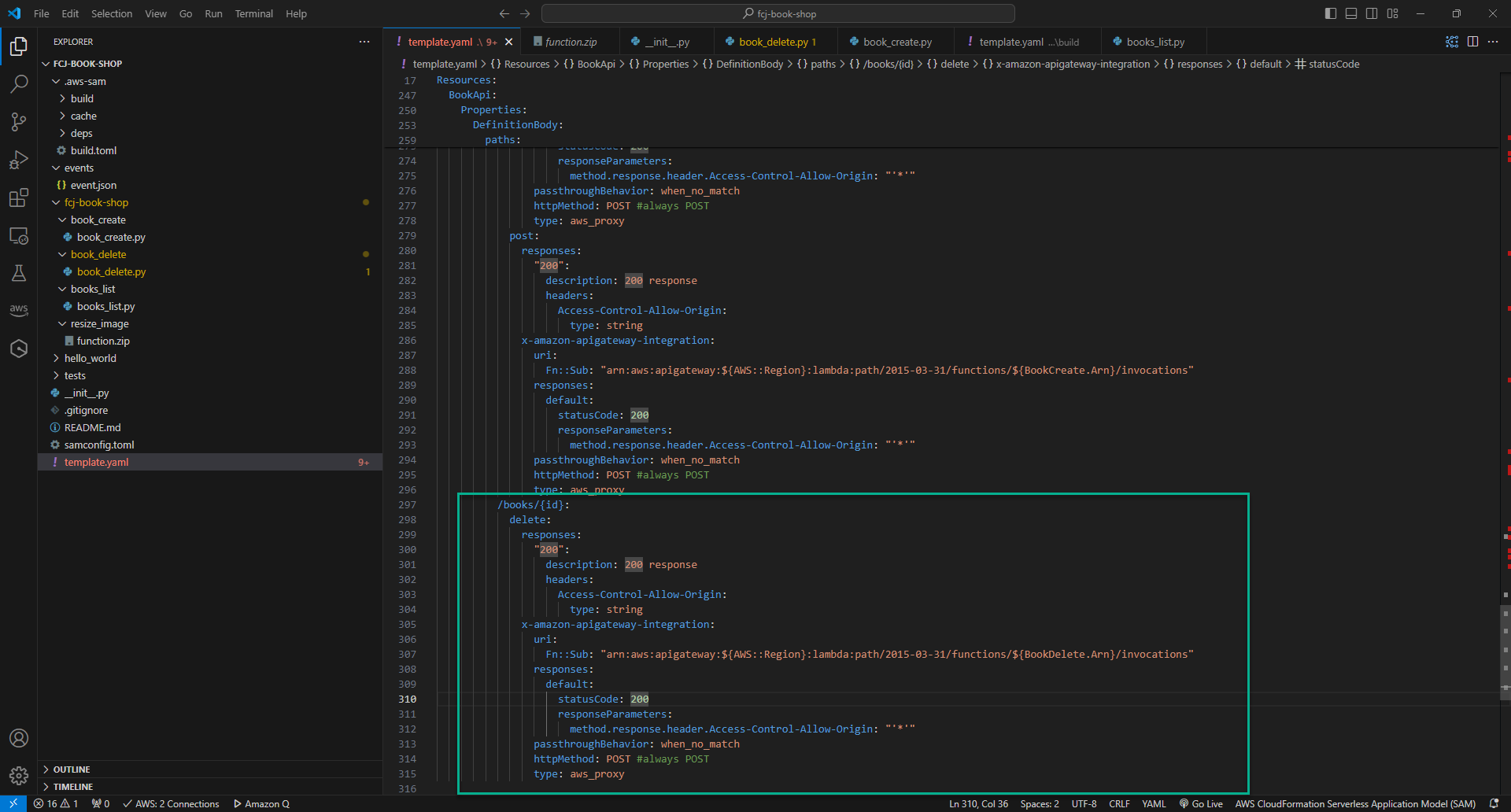The width and height of the screenshot is (1511, 812).
Task: Open Run and Debug view icon
Action: coord(19,160)
